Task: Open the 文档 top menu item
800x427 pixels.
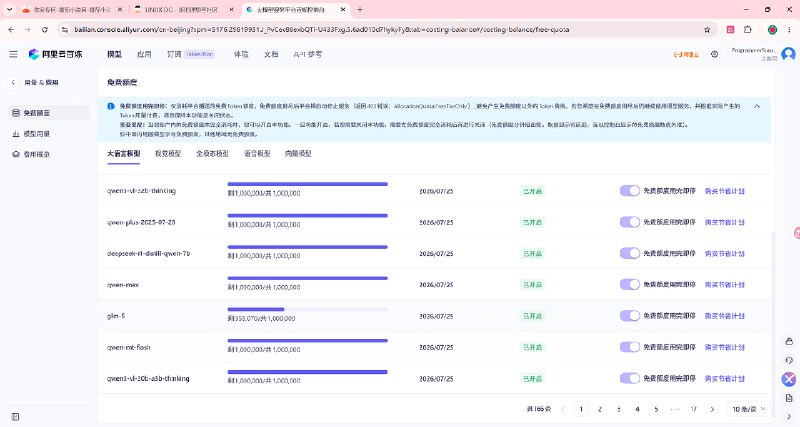Action: [271, 54]
